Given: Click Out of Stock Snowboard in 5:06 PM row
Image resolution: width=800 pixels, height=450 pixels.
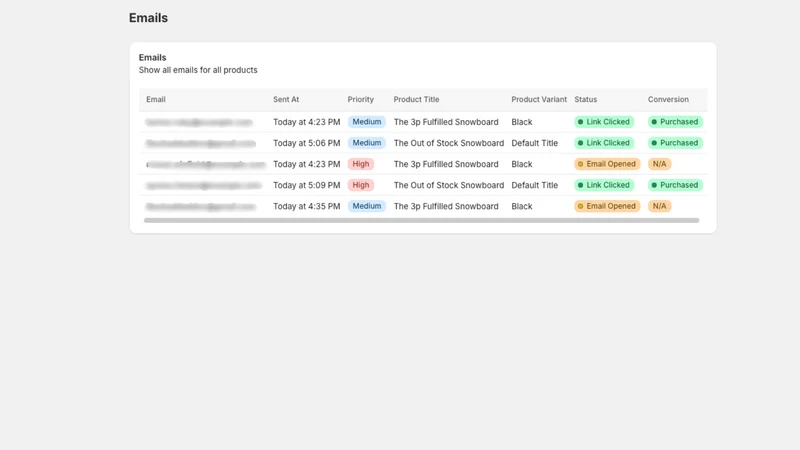Looking at the screenshot, I should point(448,143).
